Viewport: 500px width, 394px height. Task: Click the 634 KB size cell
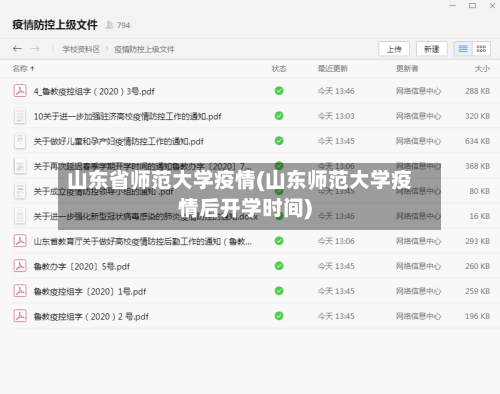477,141
